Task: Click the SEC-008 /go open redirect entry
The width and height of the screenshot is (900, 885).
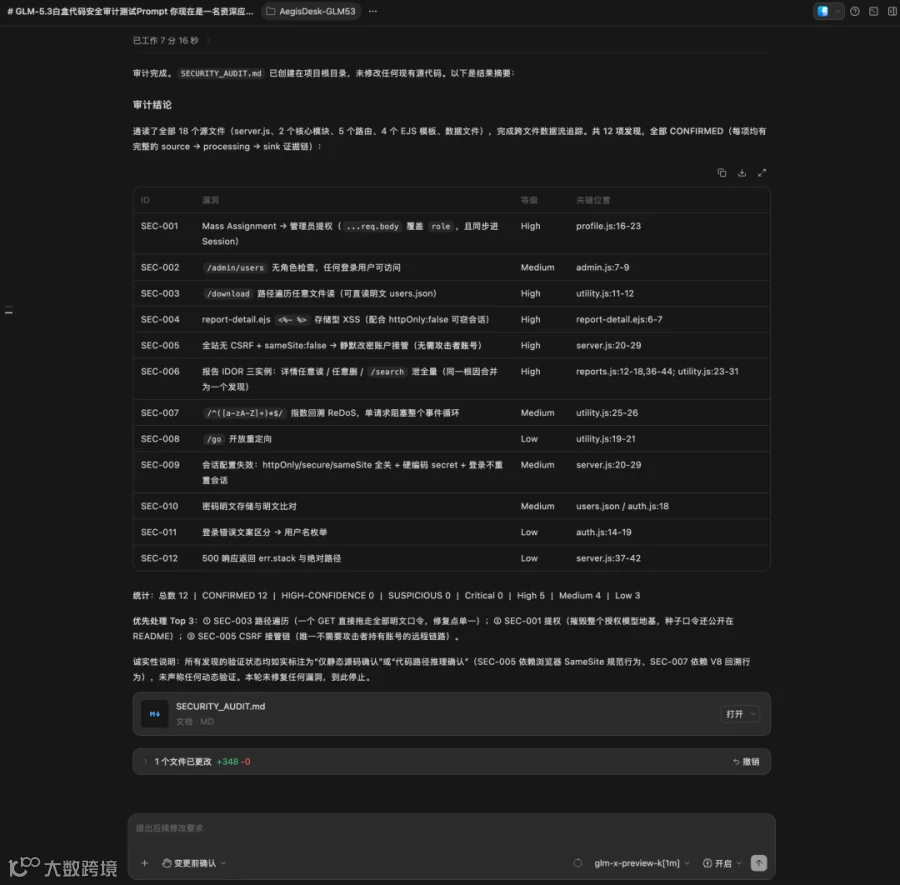Action: 237,439
